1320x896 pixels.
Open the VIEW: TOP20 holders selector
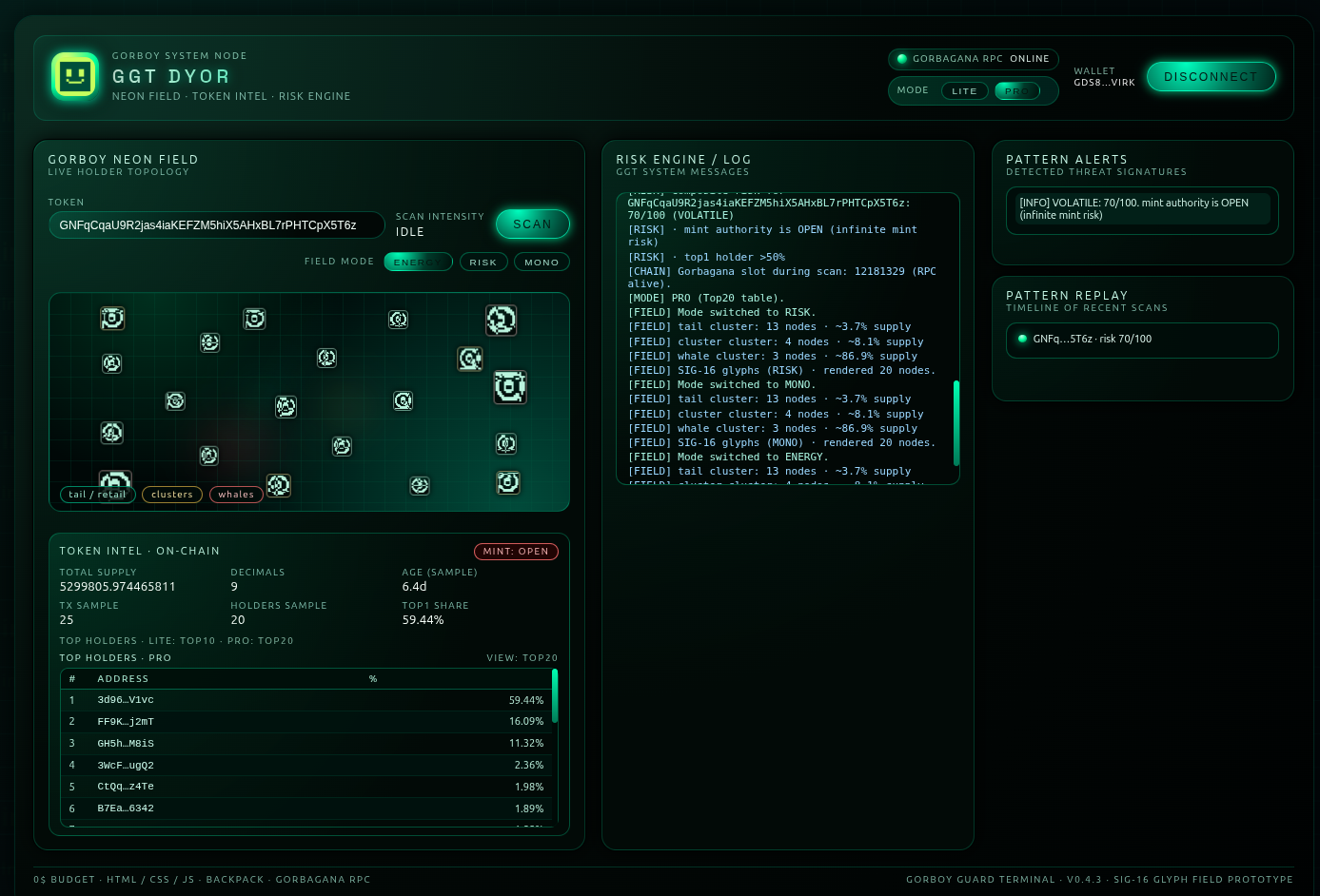click(522, 658)
